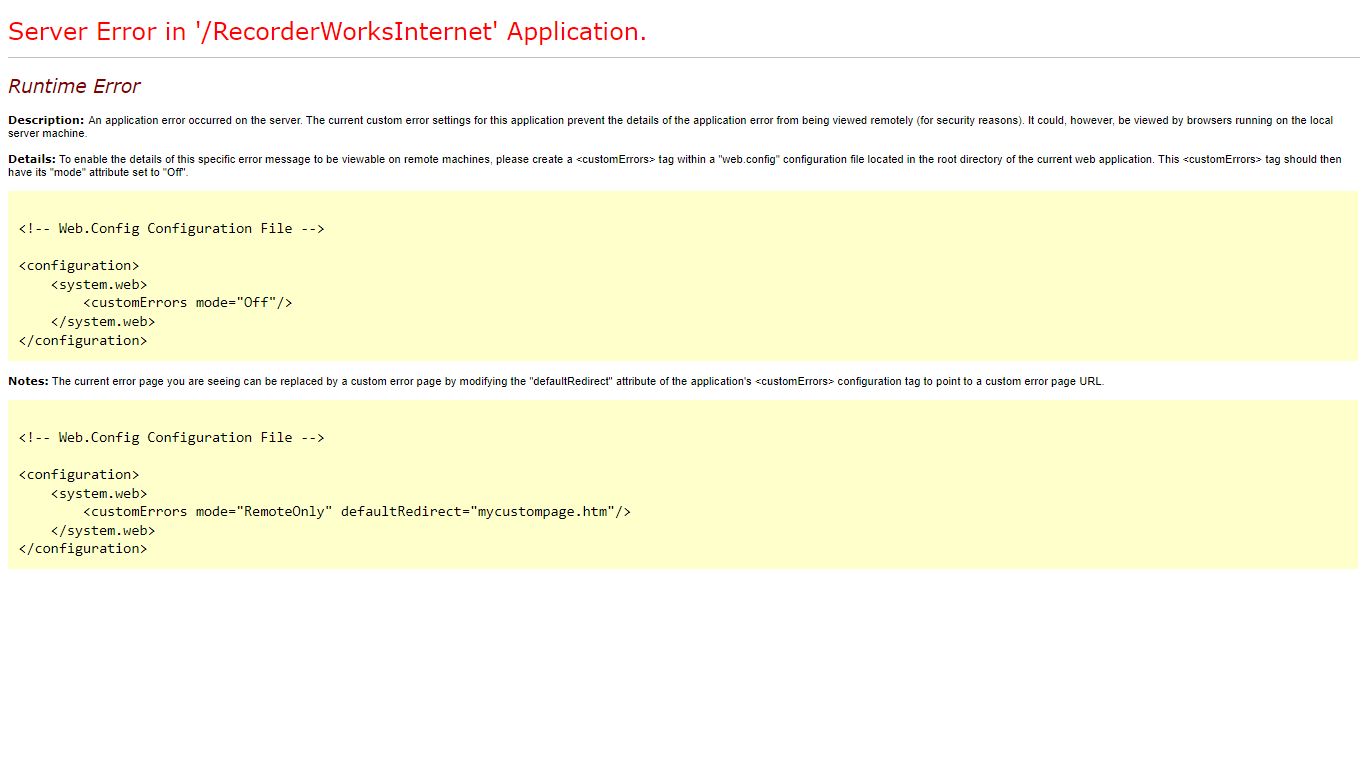Click the "server machine." text ending the description
The height and width of the screenshot is (768, 1366).
[48, 133]
